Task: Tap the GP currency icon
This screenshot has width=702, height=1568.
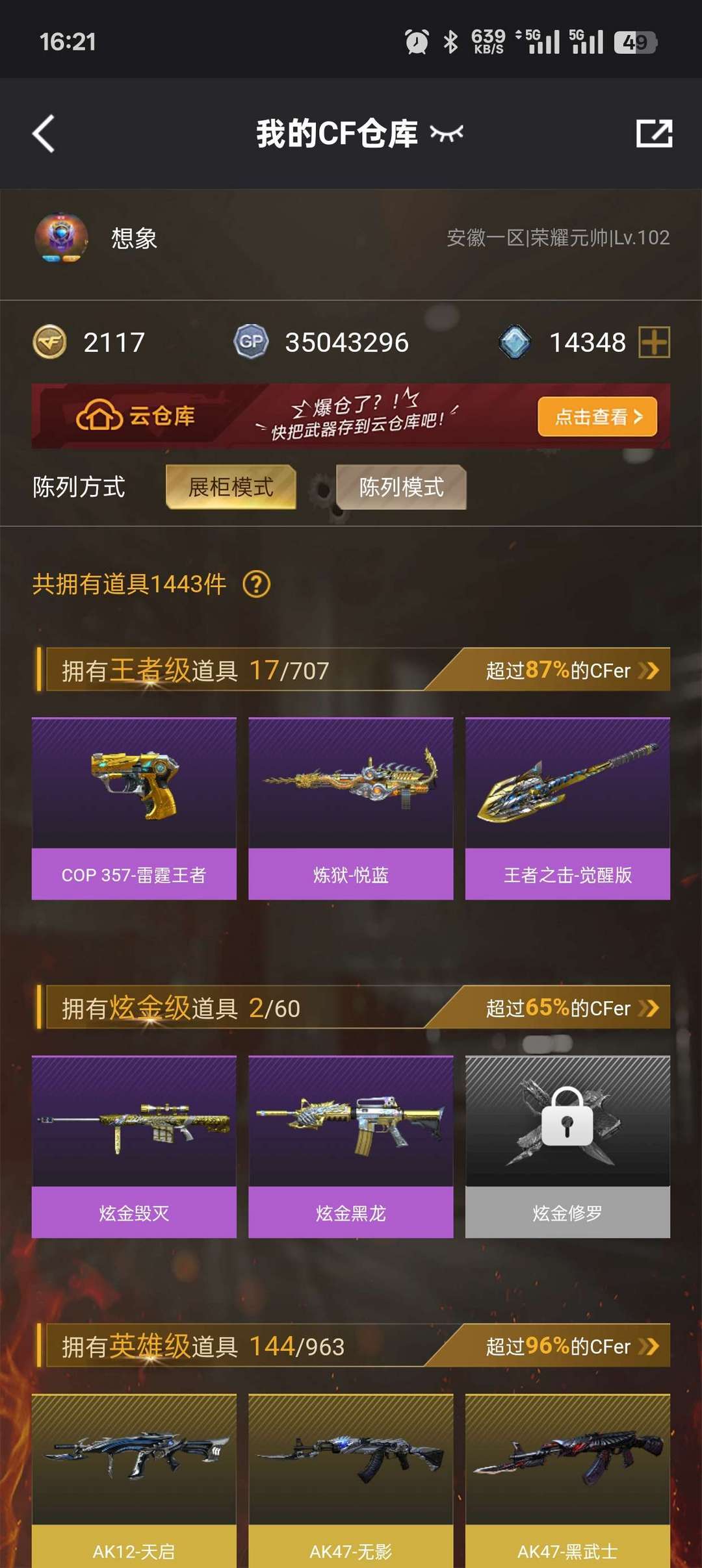Action: click(x=252, y=342)
